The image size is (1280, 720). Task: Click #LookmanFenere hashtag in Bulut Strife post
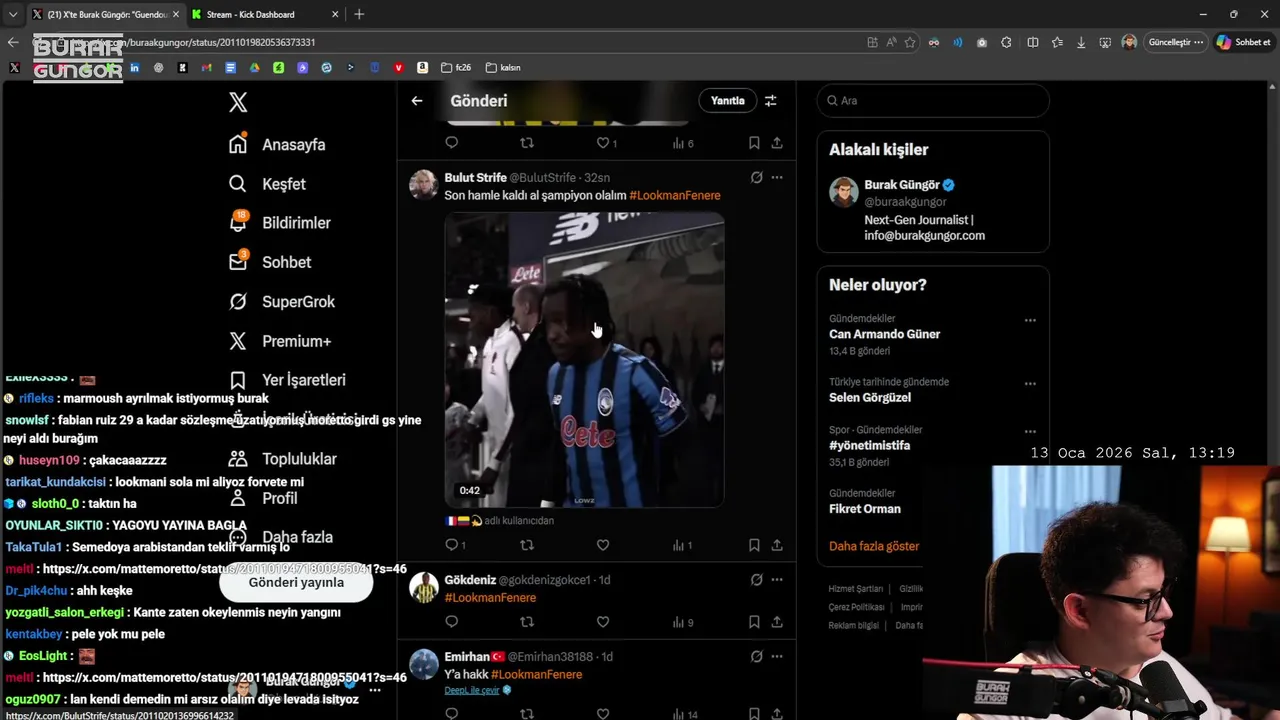(x=675, y=195)
